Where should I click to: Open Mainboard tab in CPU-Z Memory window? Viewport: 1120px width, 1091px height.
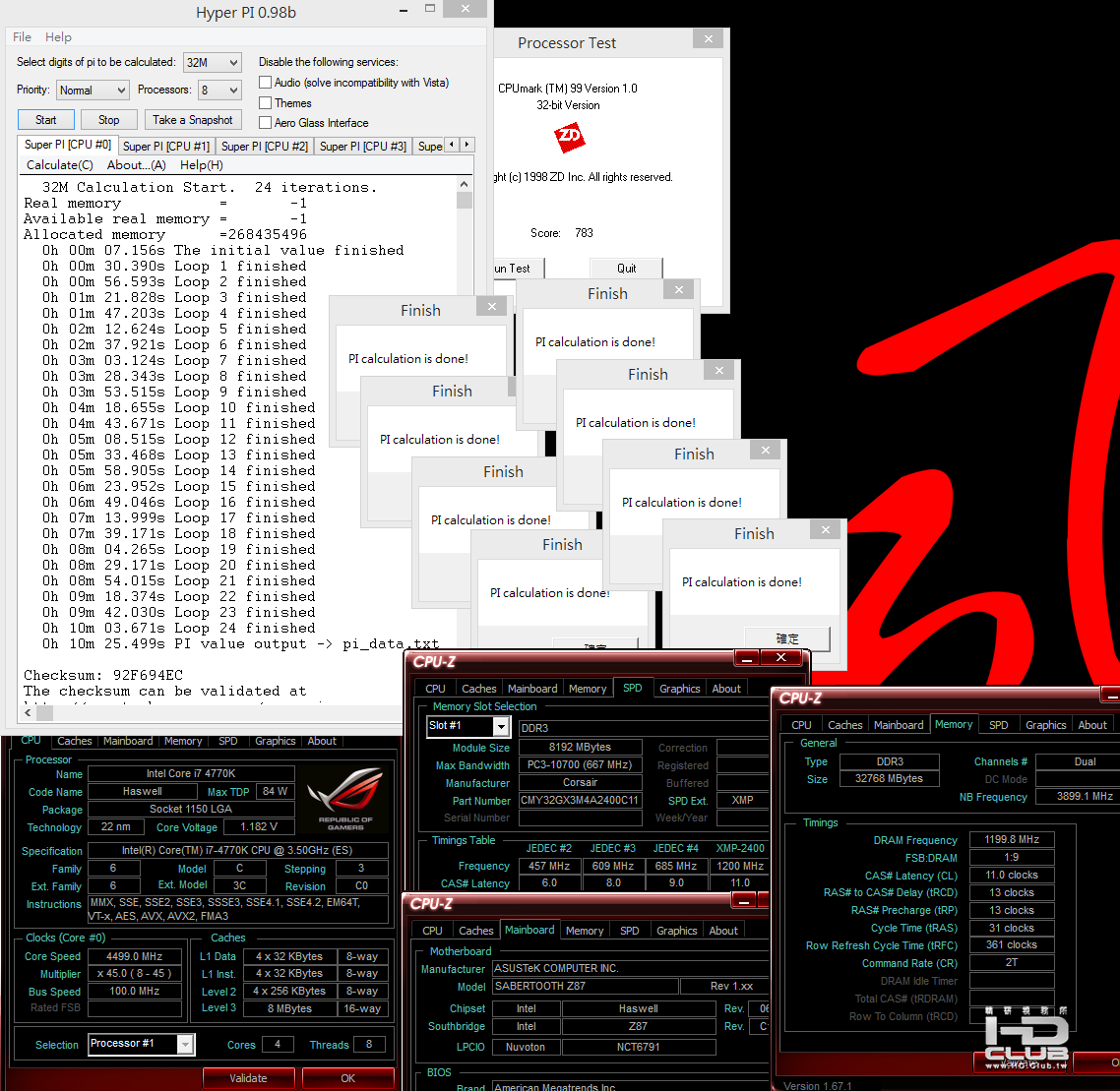[899, 725]
